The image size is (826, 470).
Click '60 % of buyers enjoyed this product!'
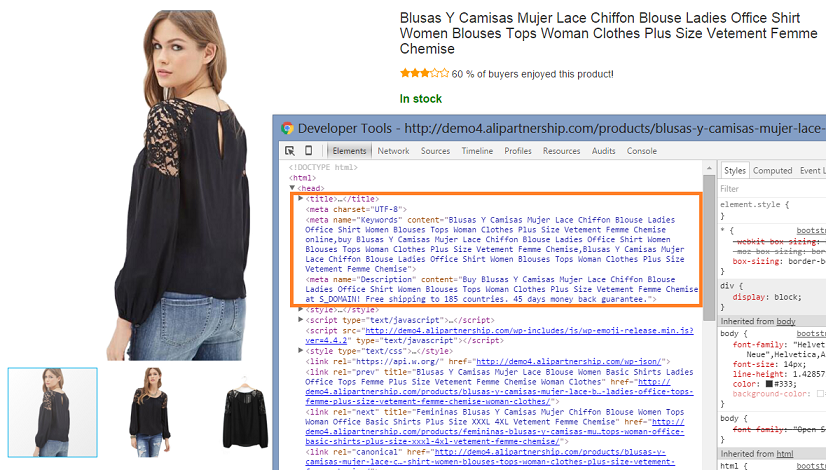click(x=533, y=74)
